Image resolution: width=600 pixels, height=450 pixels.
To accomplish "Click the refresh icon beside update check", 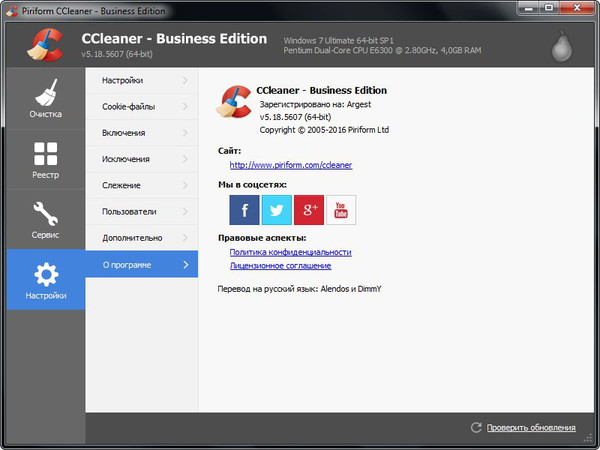I will 476,427.
